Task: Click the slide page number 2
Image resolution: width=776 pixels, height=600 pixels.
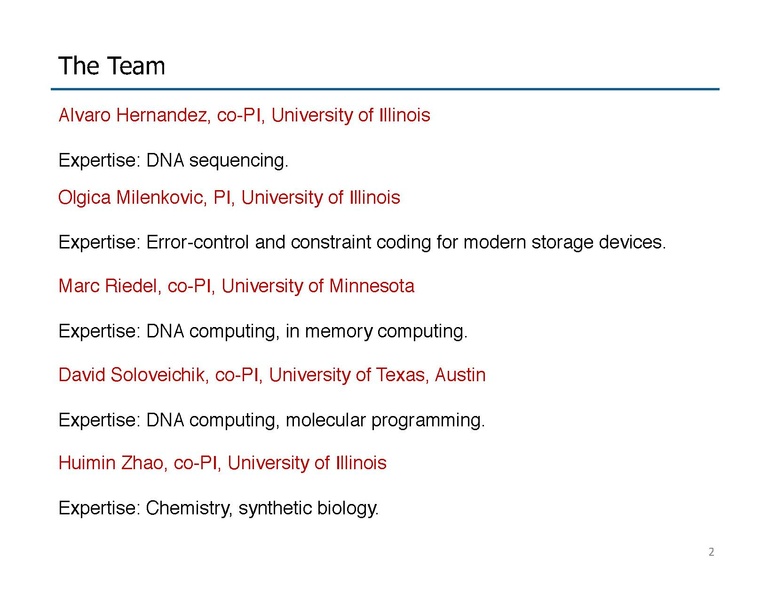Action: click(x=711, y=552)
